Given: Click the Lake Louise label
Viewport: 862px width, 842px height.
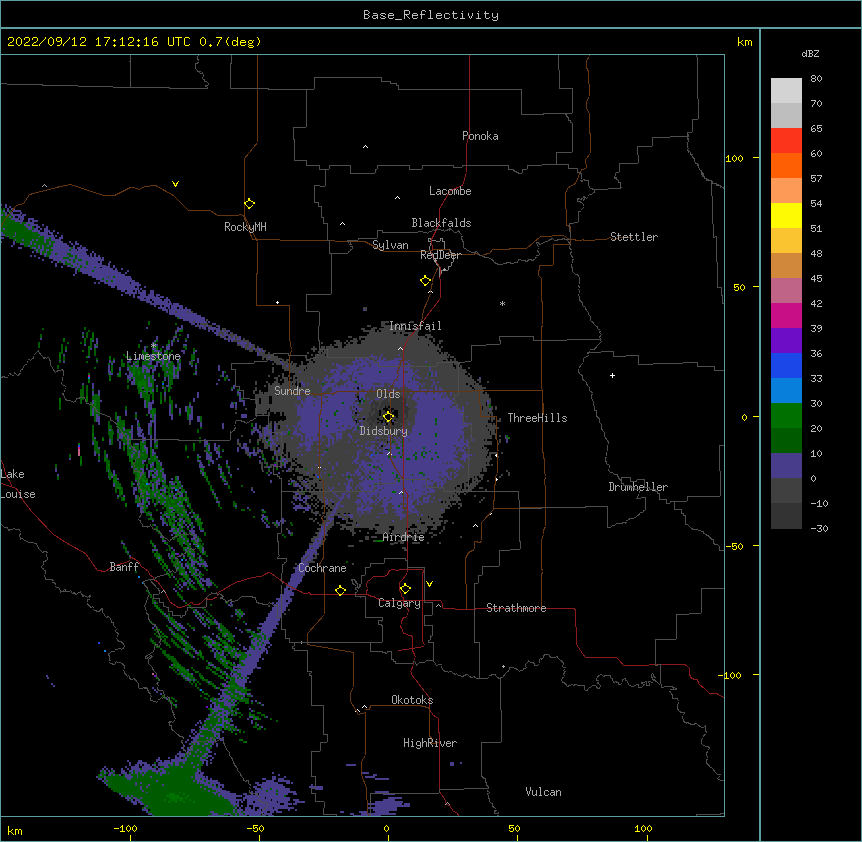Looking at the screenshot, I should click(18, 484).
